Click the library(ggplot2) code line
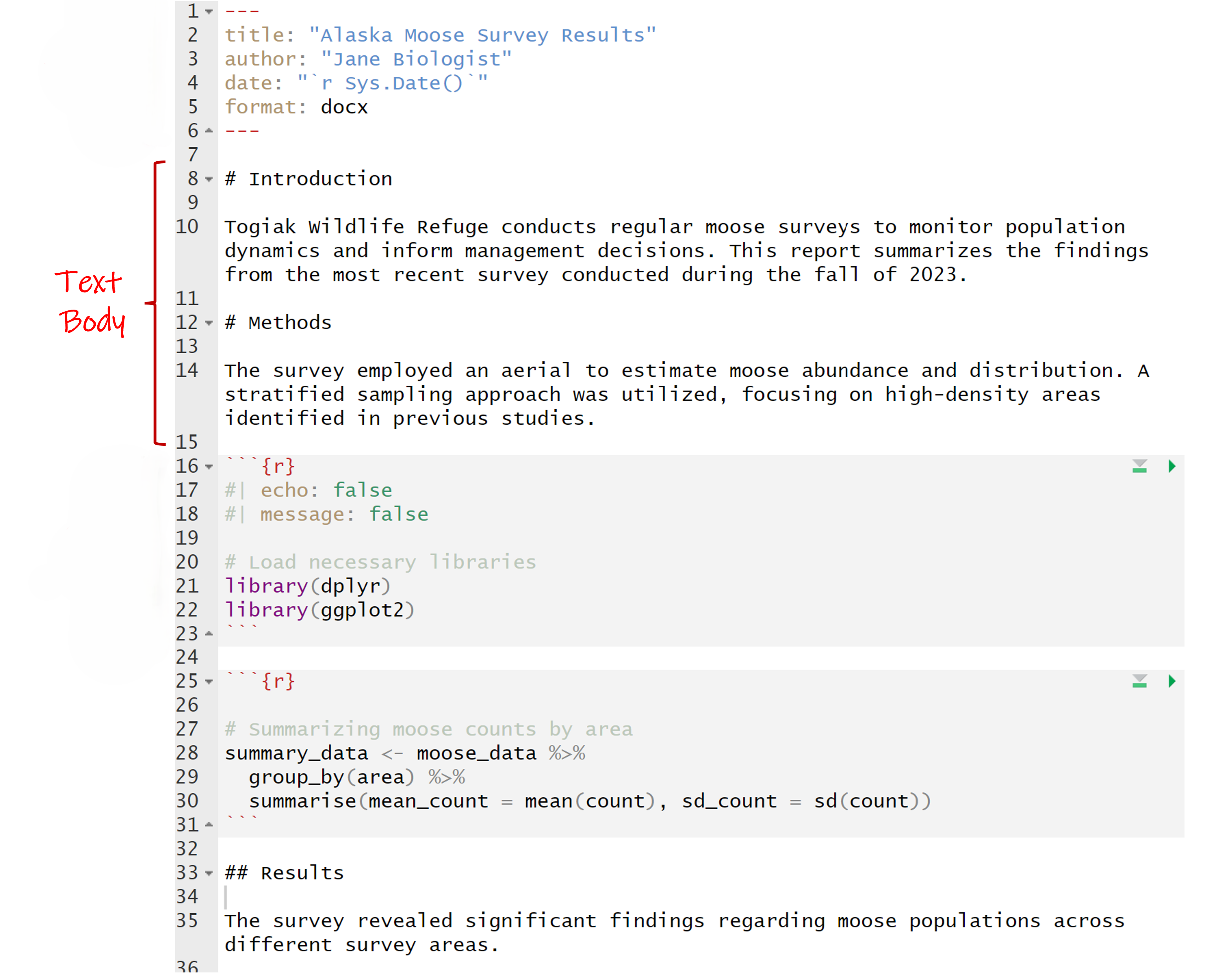The image size is (1232, 974). click(x=319, y=610)
